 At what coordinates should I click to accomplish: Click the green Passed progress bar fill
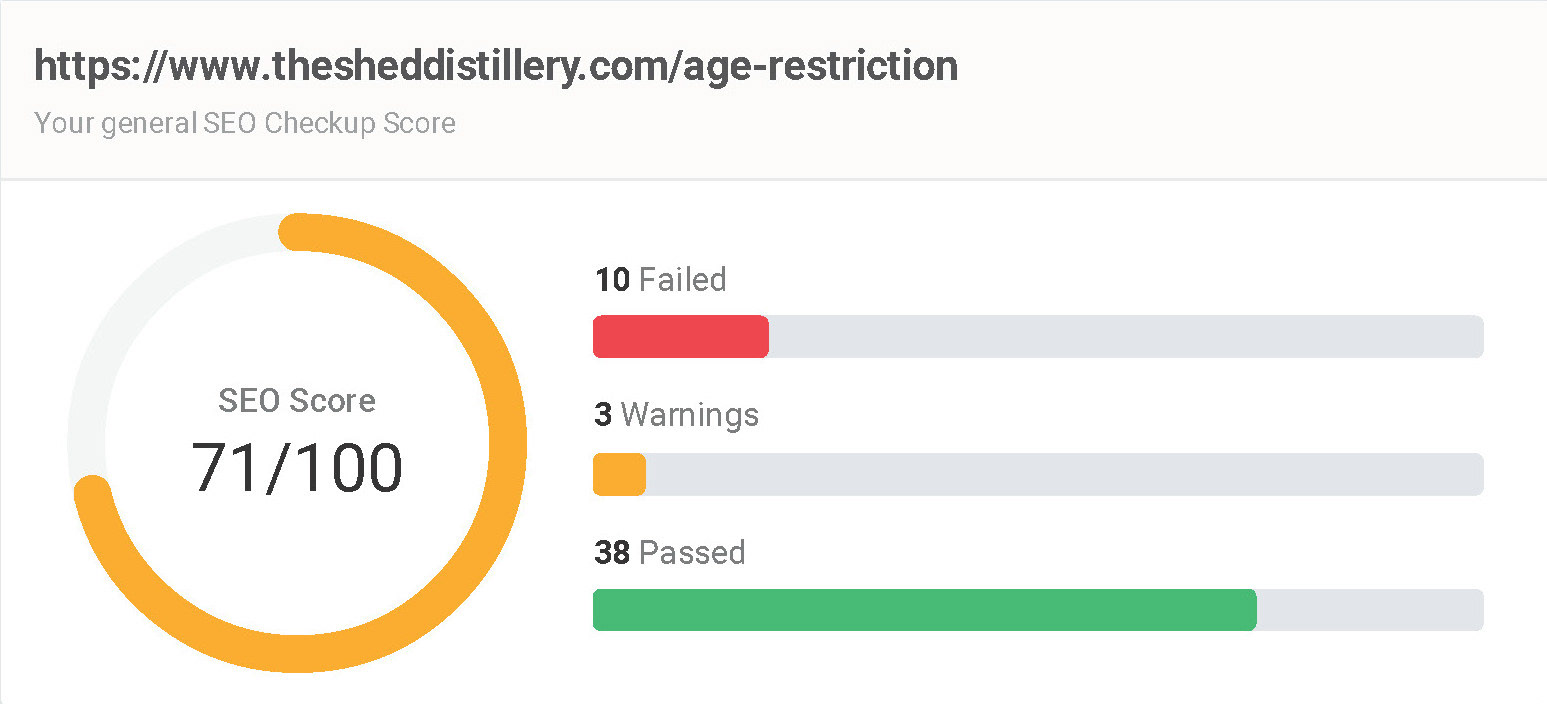[x=925, y=610]
